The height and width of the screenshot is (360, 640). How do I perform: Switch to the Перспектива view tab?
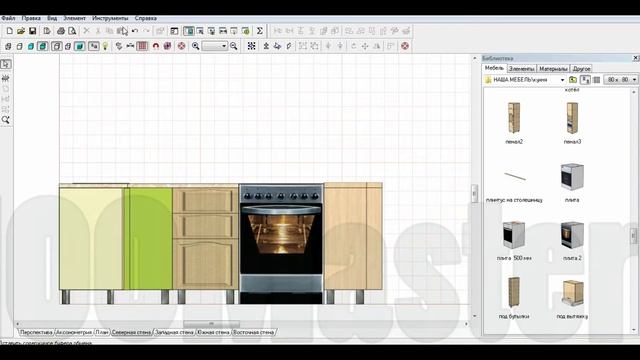pos(36,332)
